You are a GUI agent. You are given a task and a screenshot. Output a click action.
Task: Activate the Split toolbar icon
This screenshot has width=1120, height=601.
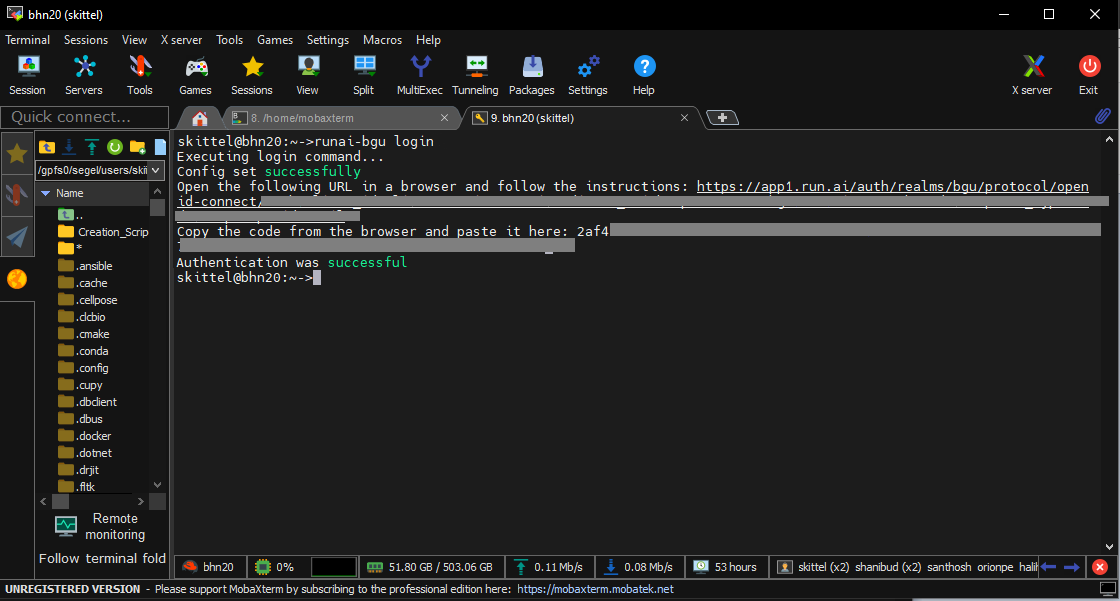[x=364, y=75]
